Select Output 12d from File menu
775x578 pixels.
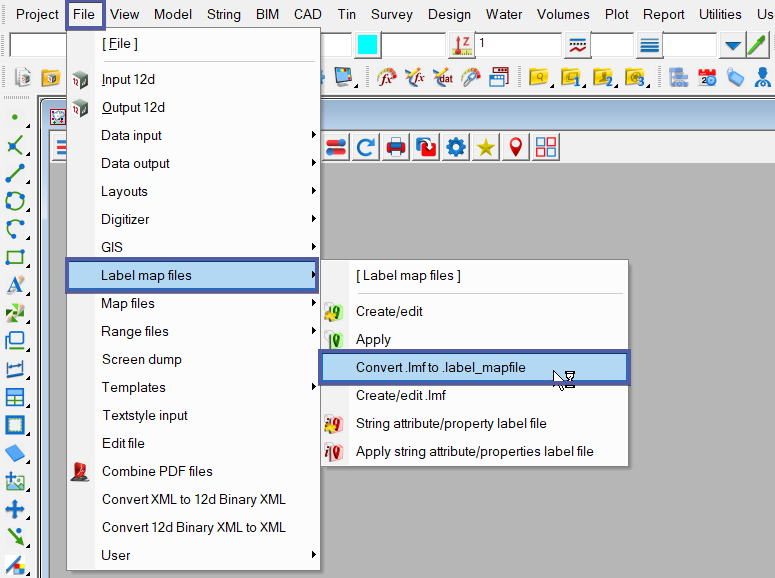coord(193,107)
